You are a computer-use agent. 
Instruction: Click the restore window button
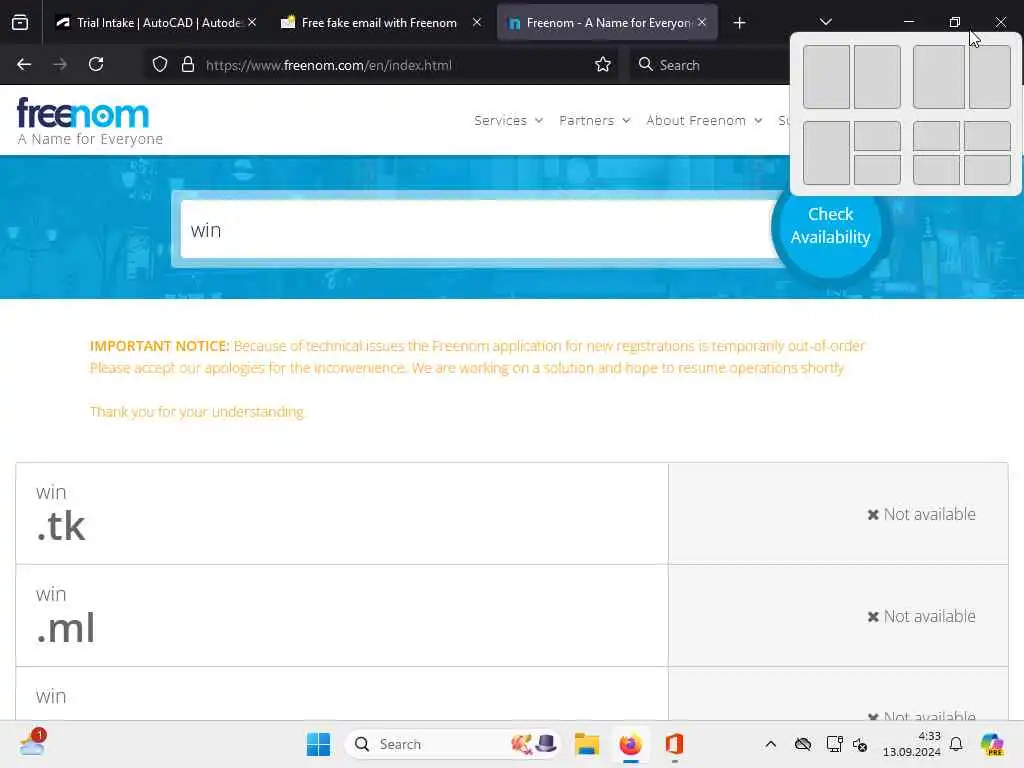point(954,22)
